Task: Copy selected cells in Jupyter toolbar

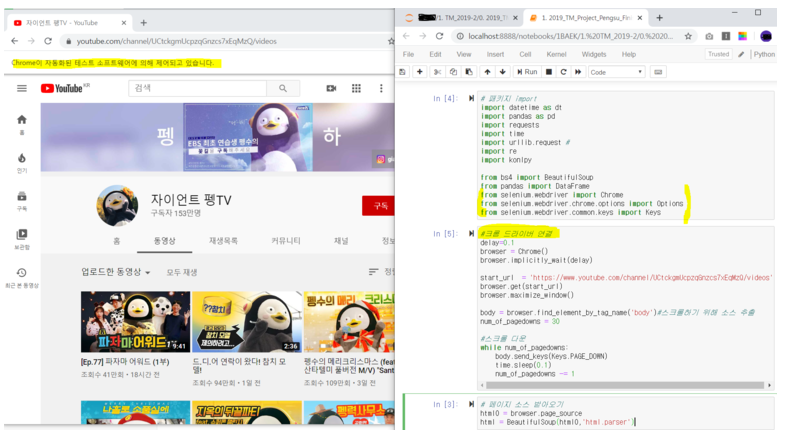Action: point(453,72)
